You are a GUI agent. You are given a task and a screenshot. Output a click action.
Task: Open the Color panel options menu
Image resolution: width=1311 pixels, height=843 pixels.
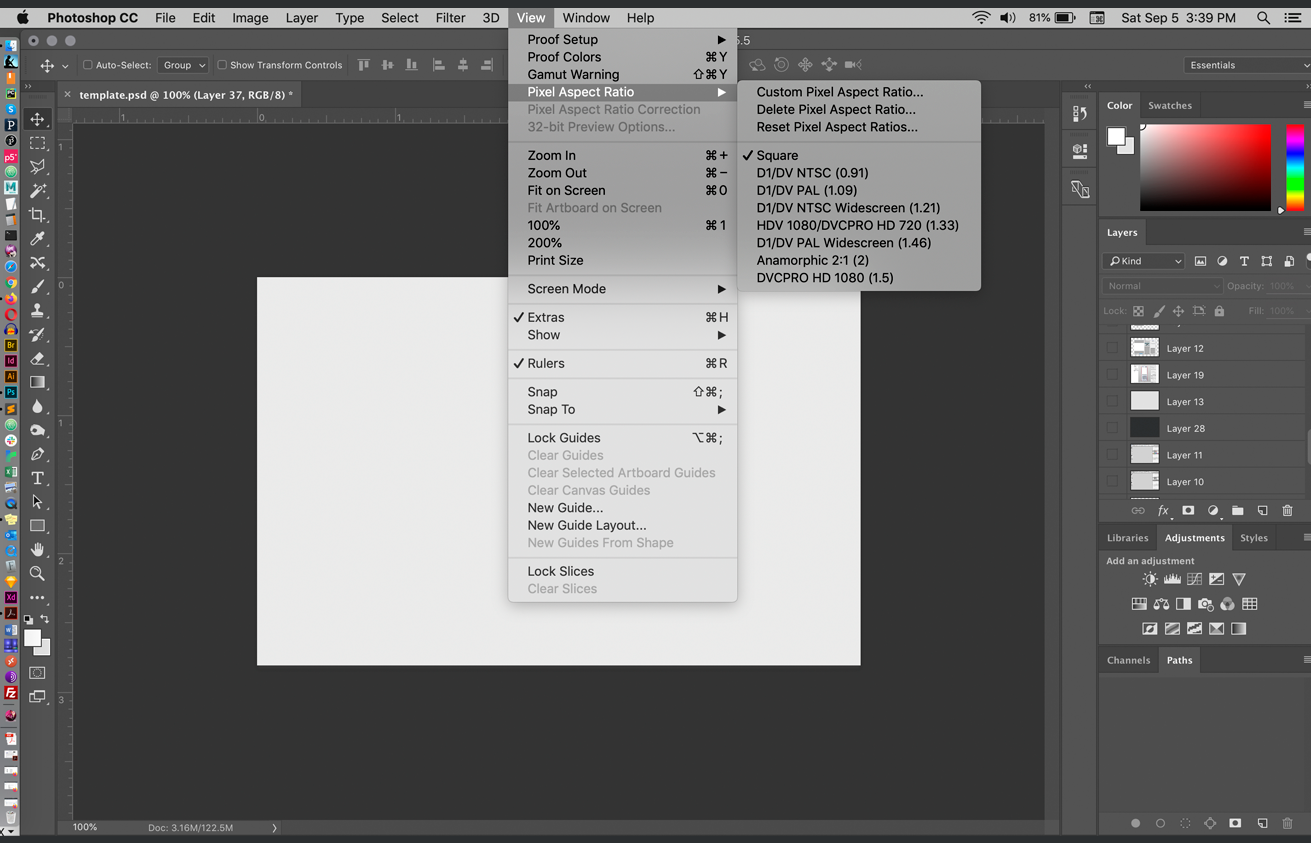pos(1306,105)
